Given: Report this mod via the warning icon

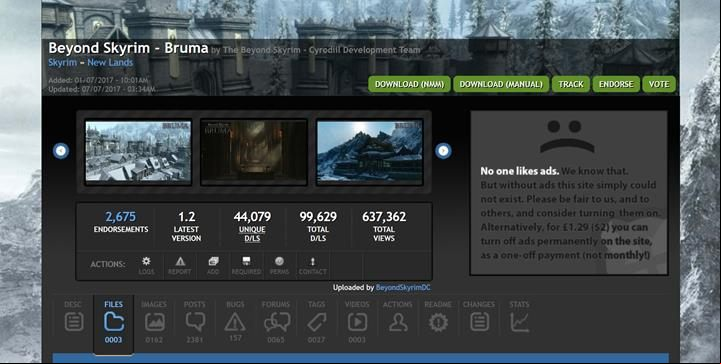Looking at the screenshot, I should [x=180, y=266].
